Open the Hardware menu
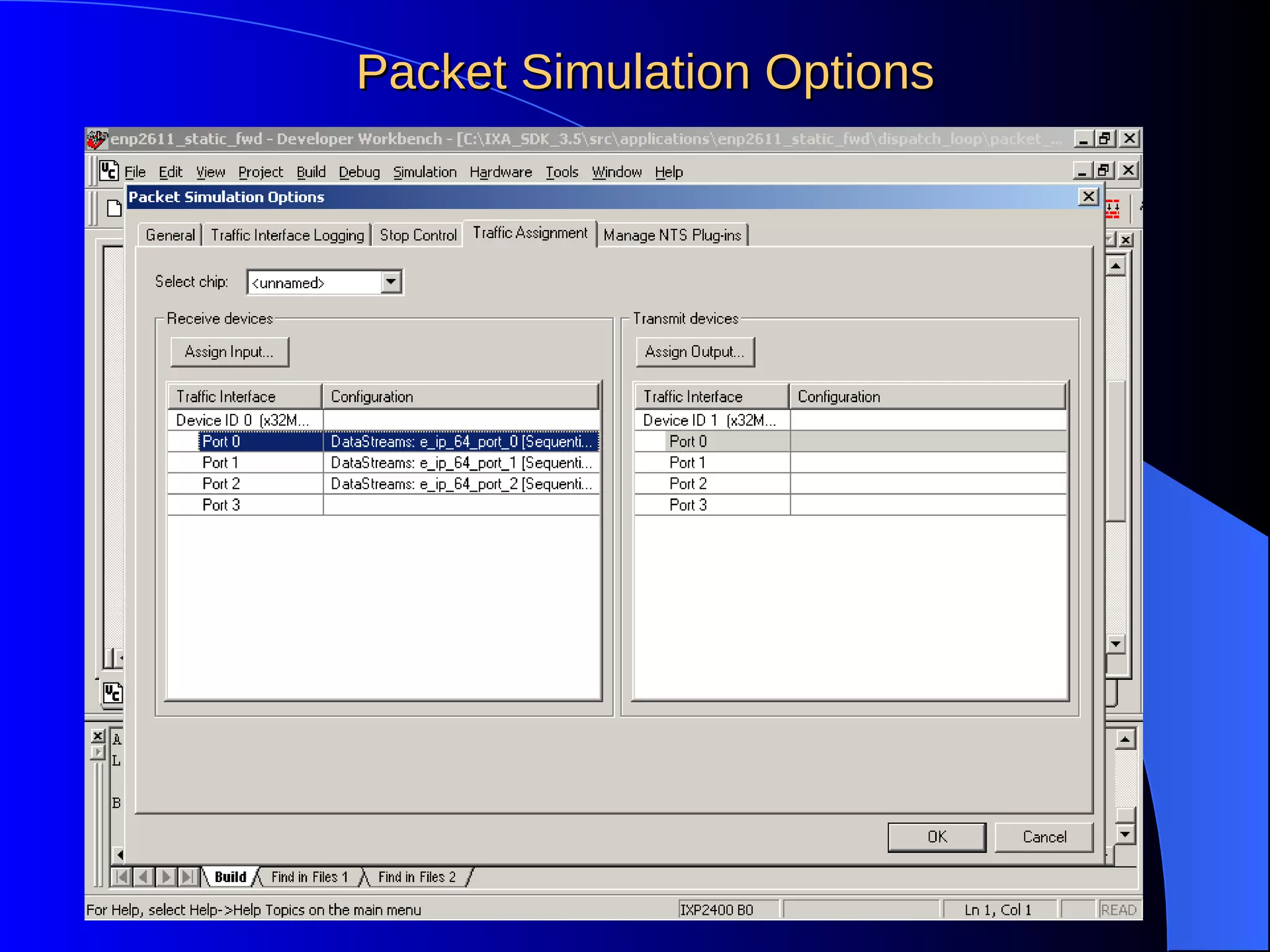1270x952 pixels. click(500, 172)
